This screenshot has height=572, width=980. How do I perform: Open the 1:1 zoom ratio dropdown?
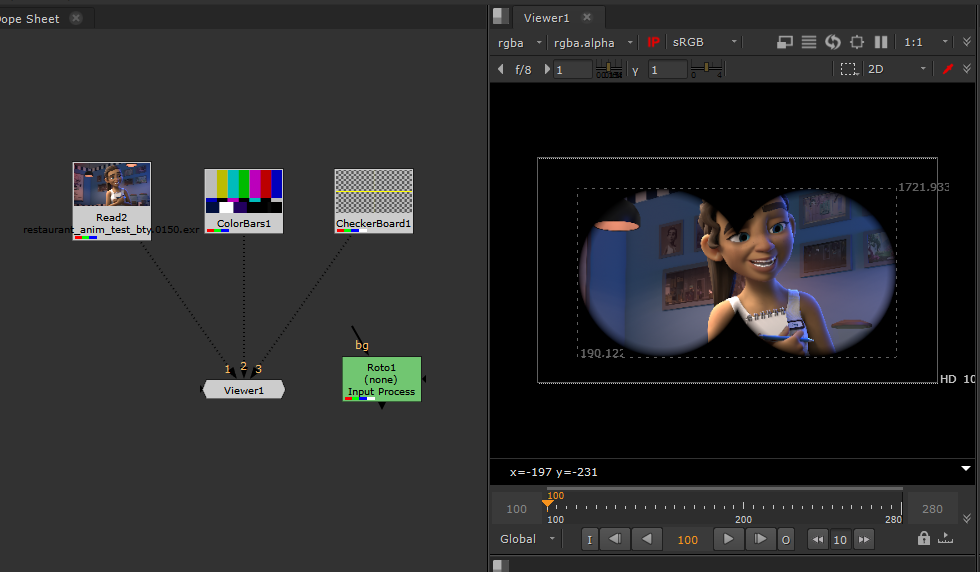[x=926, y=42]
